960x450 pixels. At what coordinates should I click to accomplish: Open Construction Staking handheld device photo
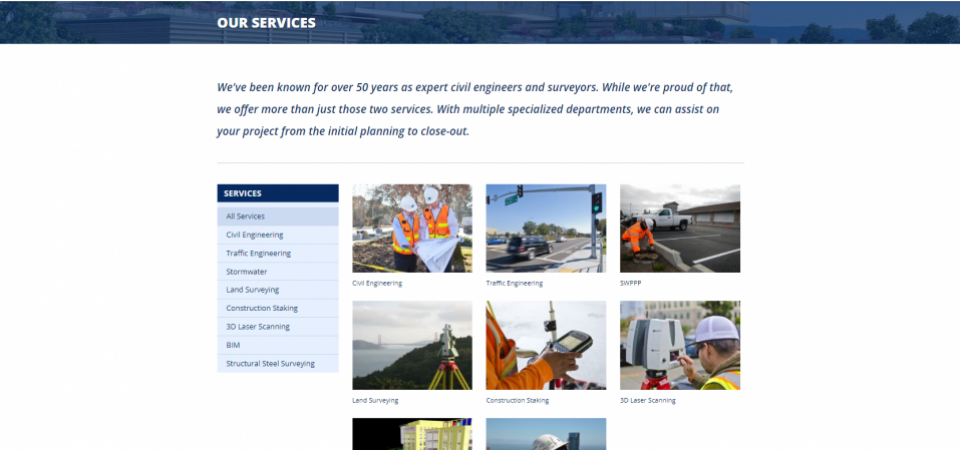(x=546, y=345)
